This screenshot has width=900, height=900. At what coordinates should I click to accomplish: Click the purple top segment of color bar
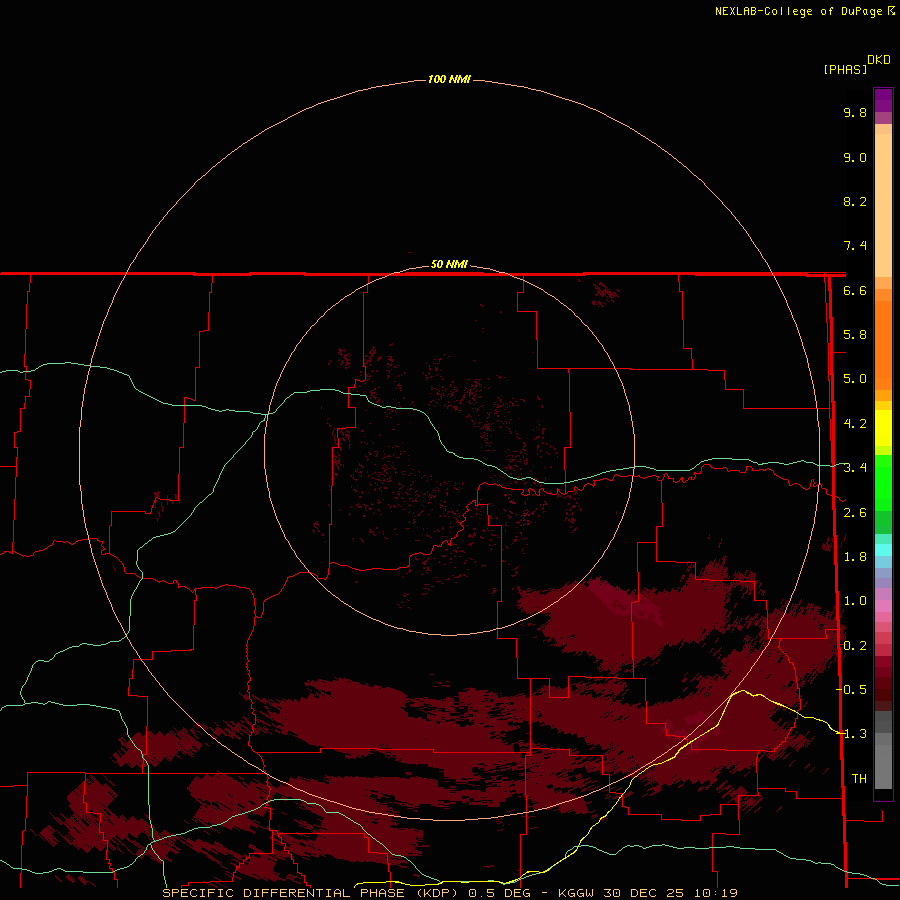(x=883, y=100)
